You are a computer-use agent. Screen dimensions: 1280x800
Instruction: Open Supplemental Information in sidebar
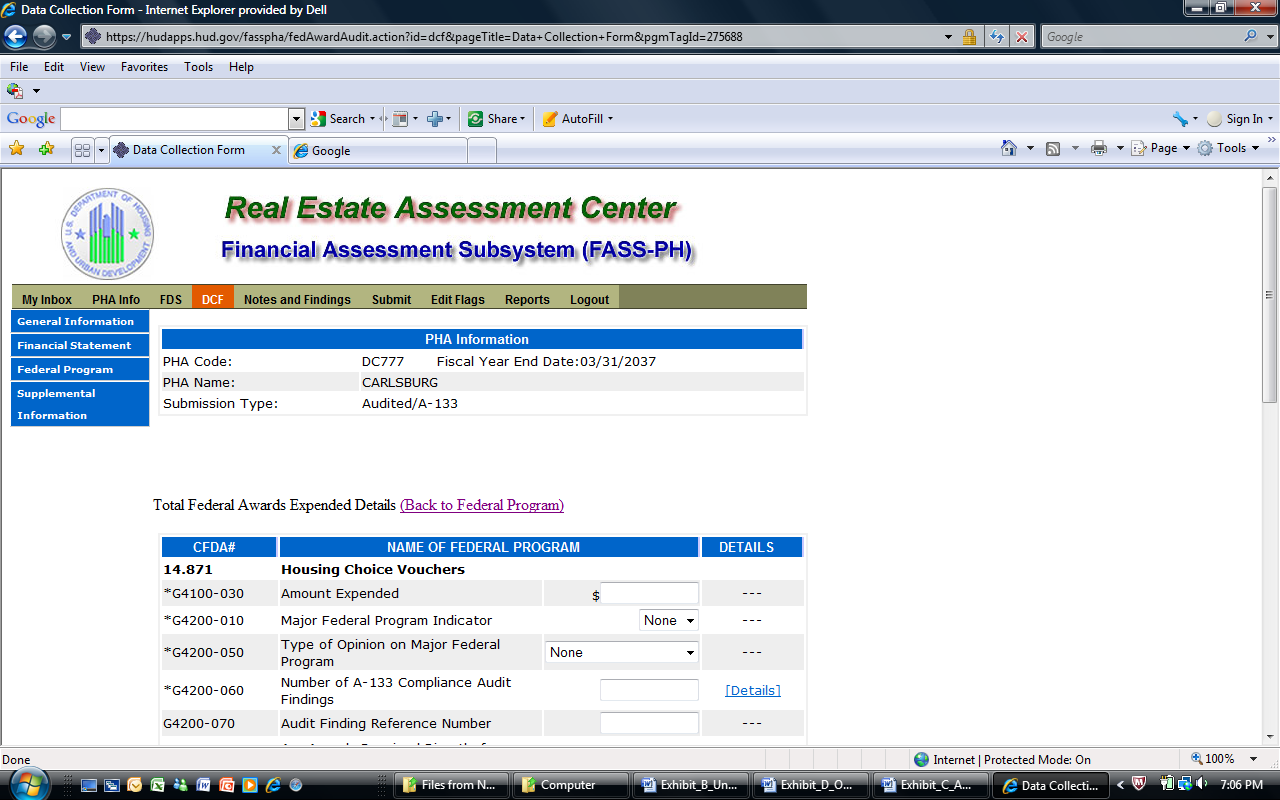point(80,404)
